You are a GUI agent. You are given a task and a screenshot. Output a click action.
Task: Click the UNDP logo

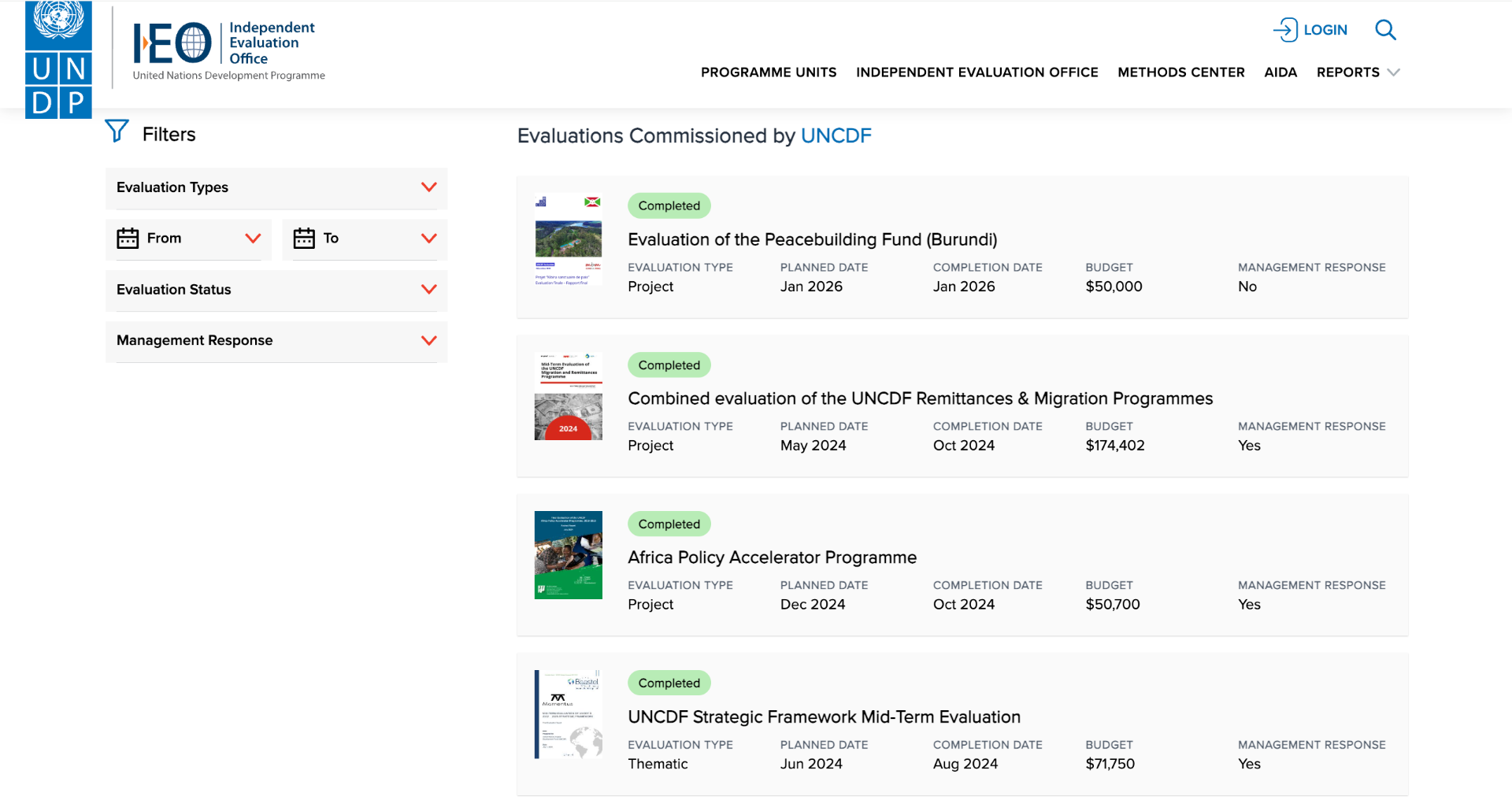coord(58,60)
